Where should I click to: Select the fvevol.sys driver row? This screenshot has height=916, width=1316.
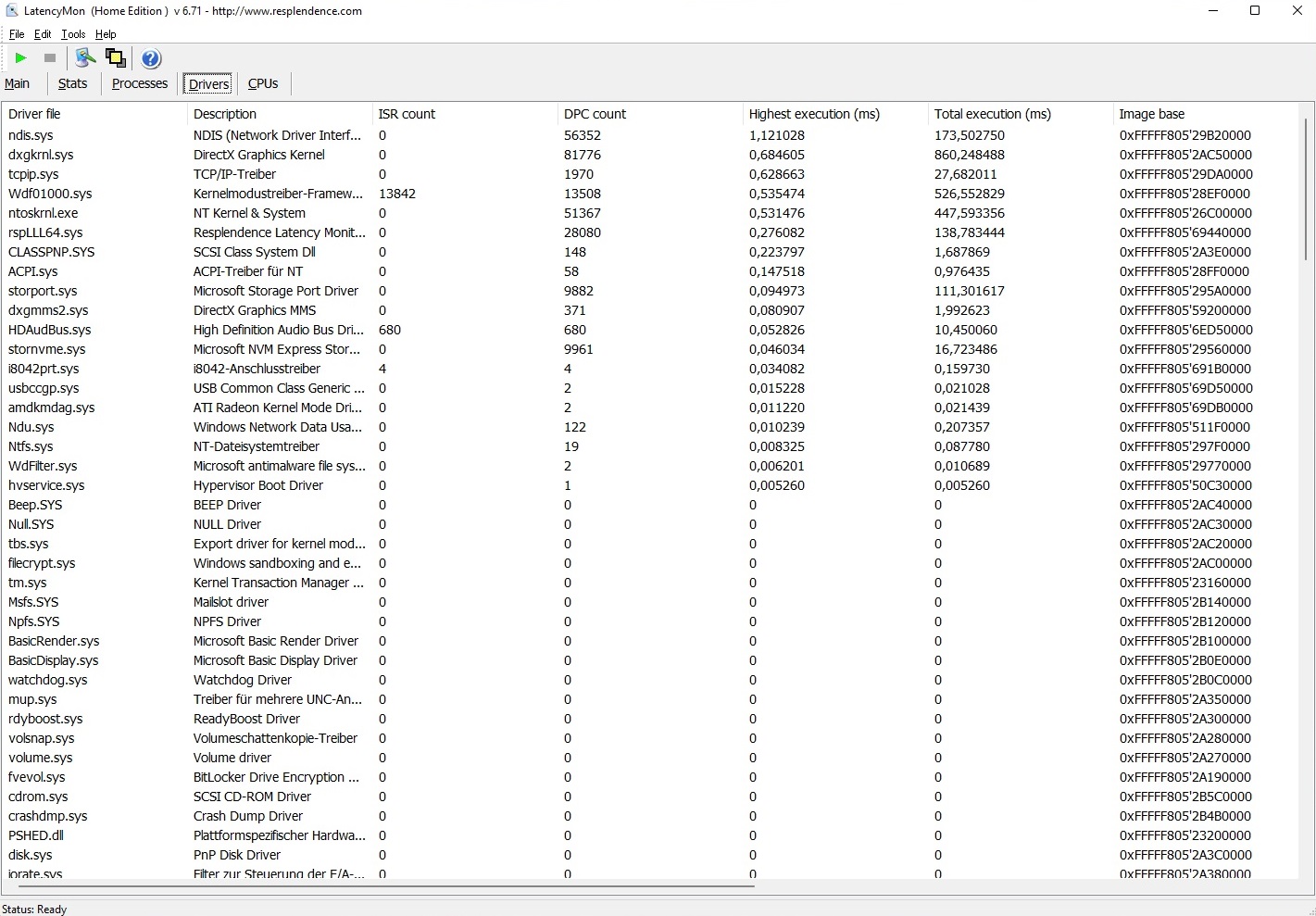tap(650, 777)
